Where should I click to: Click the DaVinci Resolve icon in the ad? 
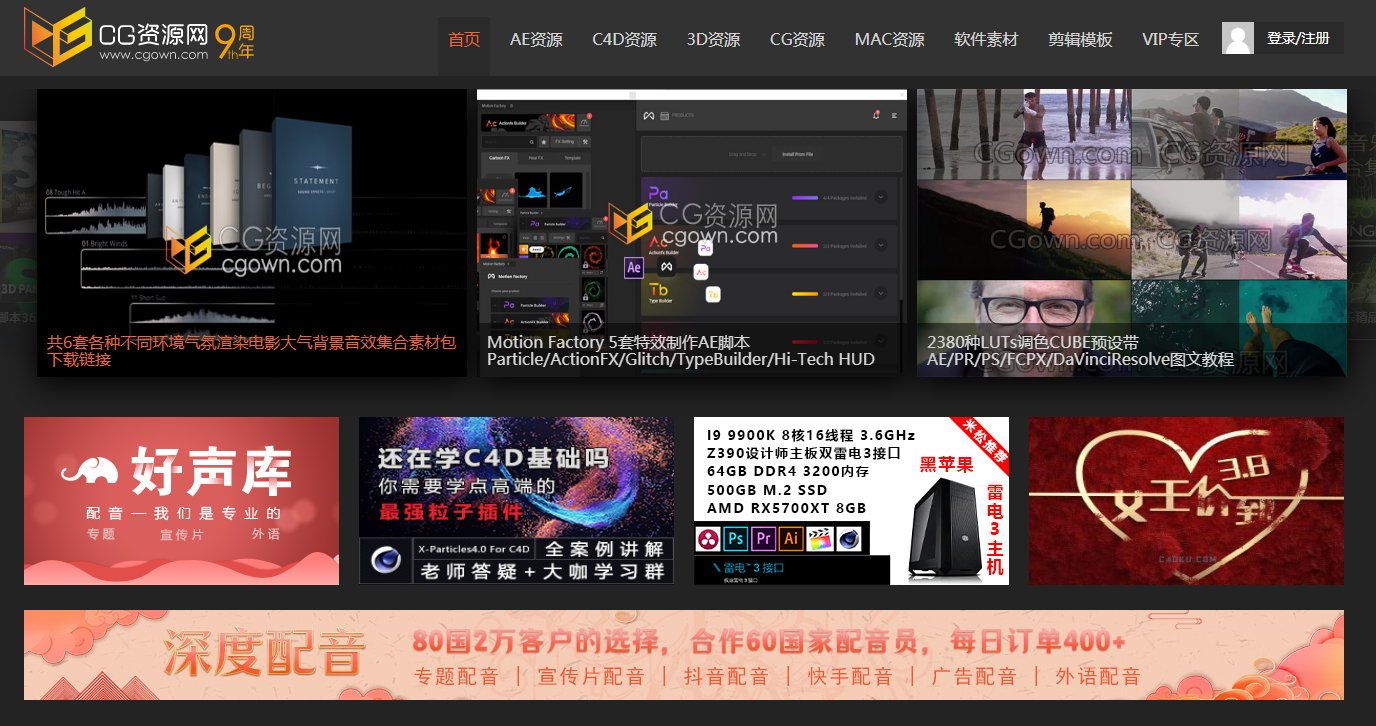(x=708, y=539)
